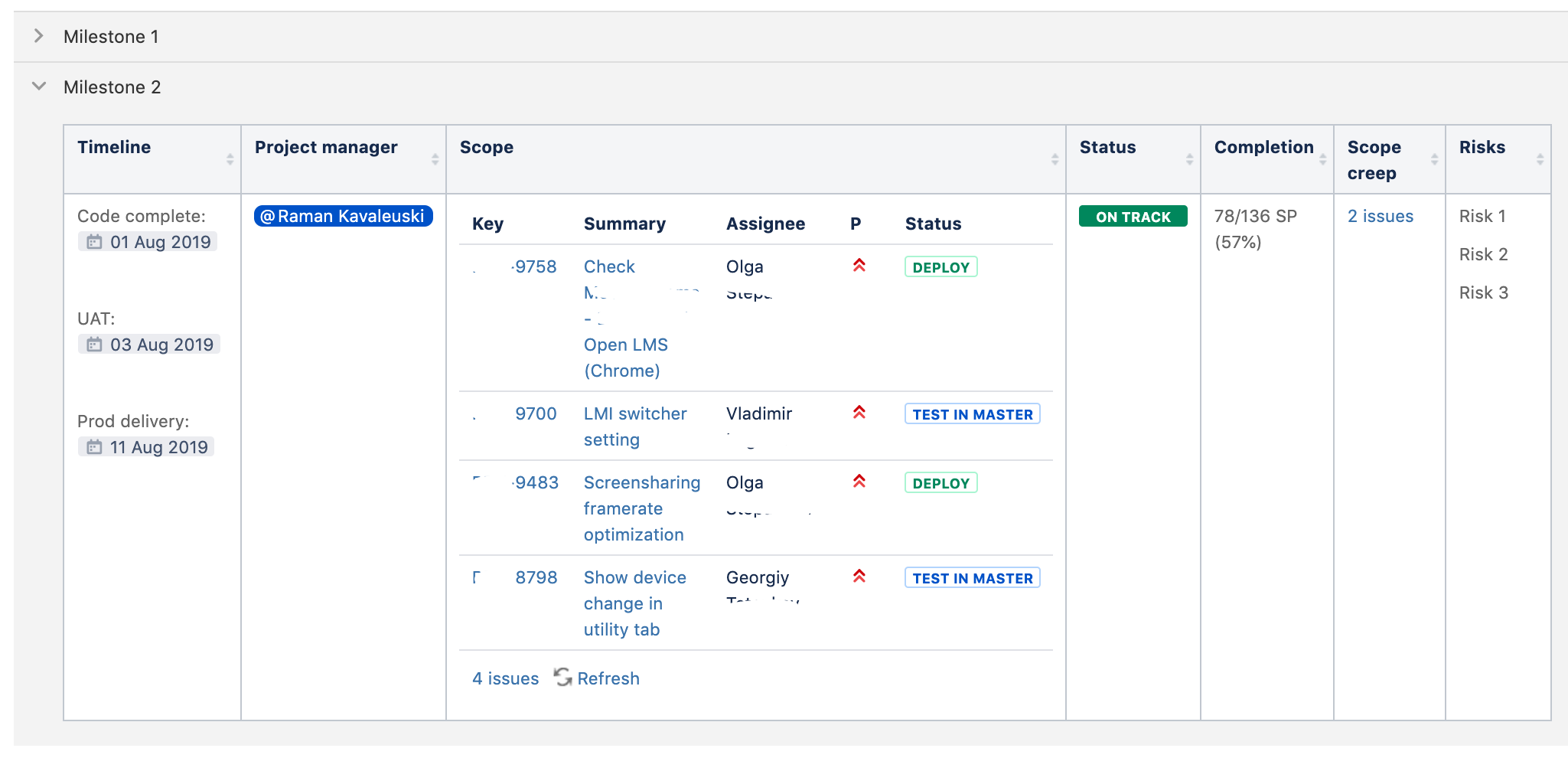Click calendar icon for 01 Aug 2019
Image resolution: width=1568 pixels, height=758 pixels.
click(94, 242)
